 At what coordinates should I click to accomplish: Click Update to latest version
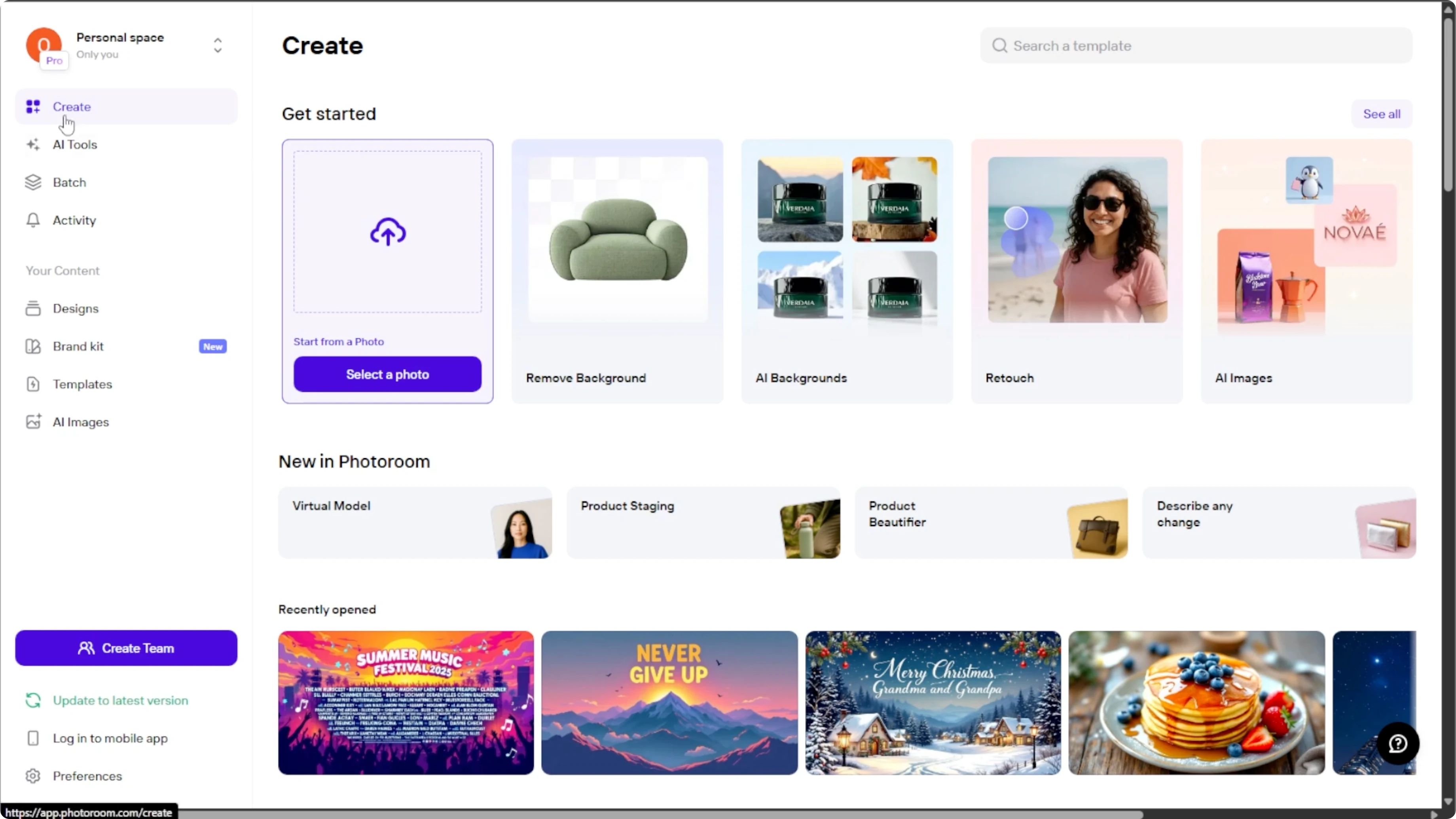[x=120, y=700]
